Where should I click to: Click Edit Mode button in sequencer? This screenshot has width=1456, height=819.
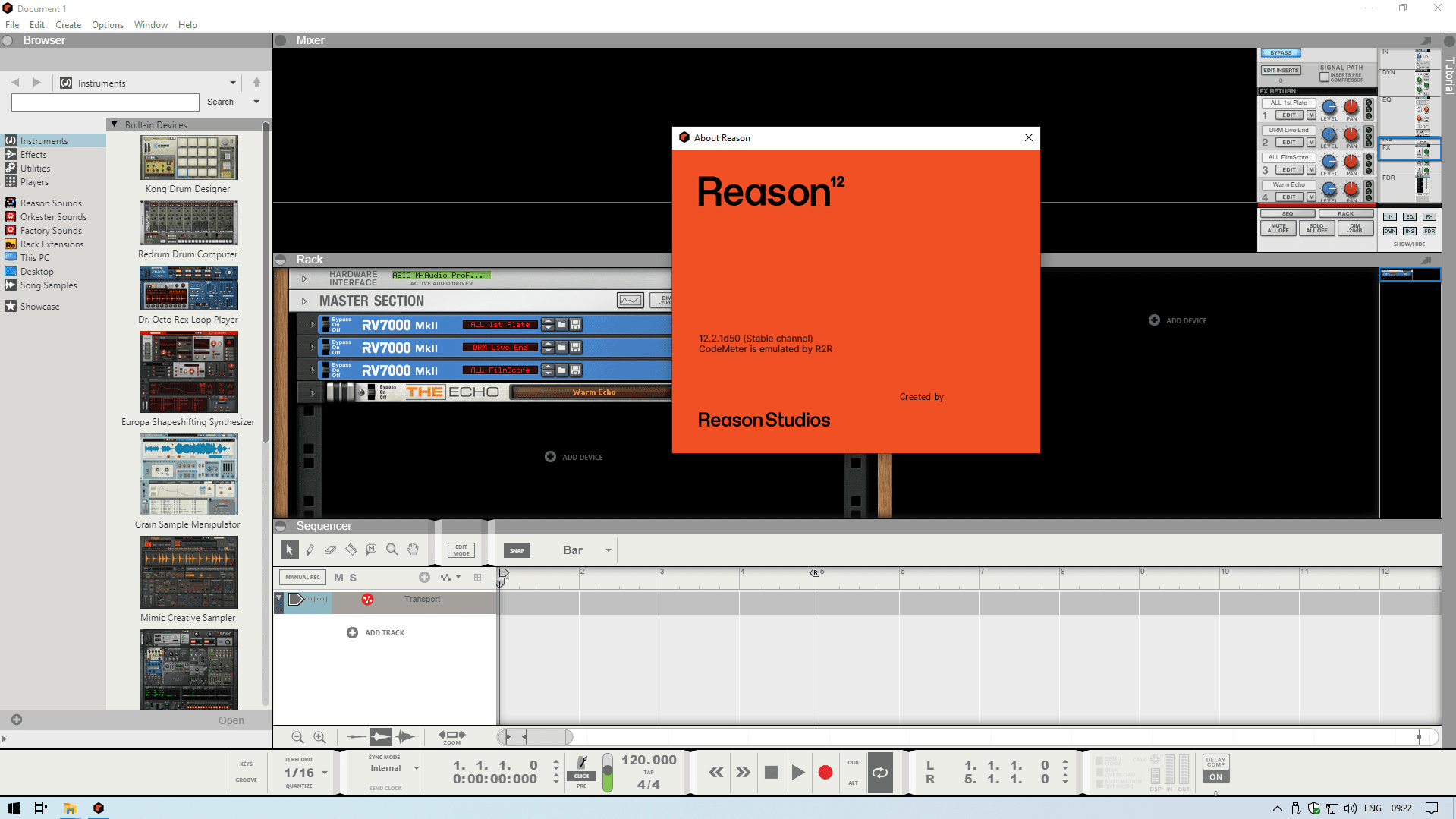click(x=461, y=550)
